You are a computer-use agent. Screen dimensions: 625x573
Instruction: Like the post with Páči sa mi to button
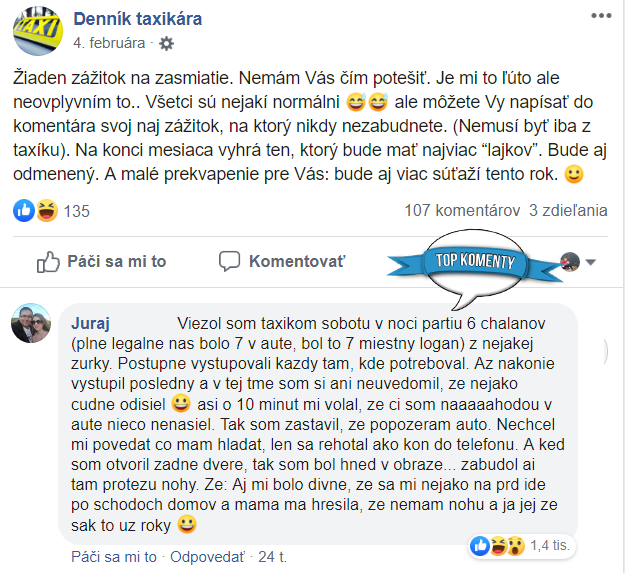click(x=101, y=262)
